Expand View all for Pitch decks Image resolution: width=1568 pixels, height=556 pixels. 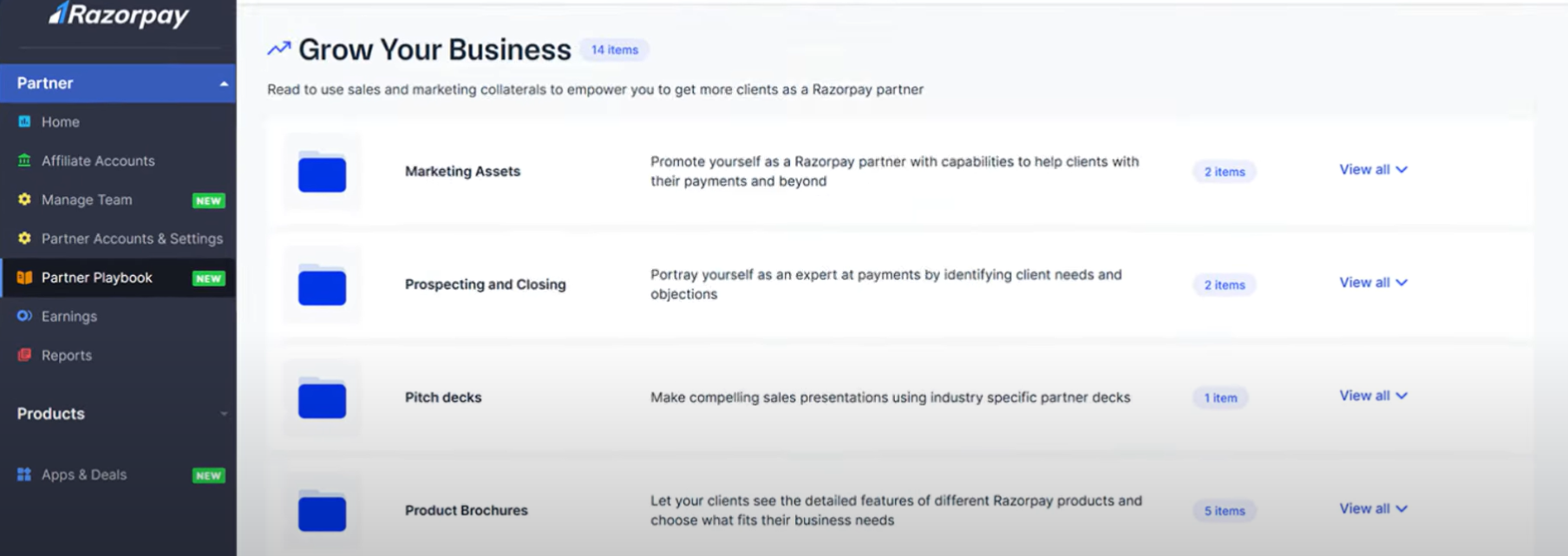pyautogui.click(x=1373, y=396)
